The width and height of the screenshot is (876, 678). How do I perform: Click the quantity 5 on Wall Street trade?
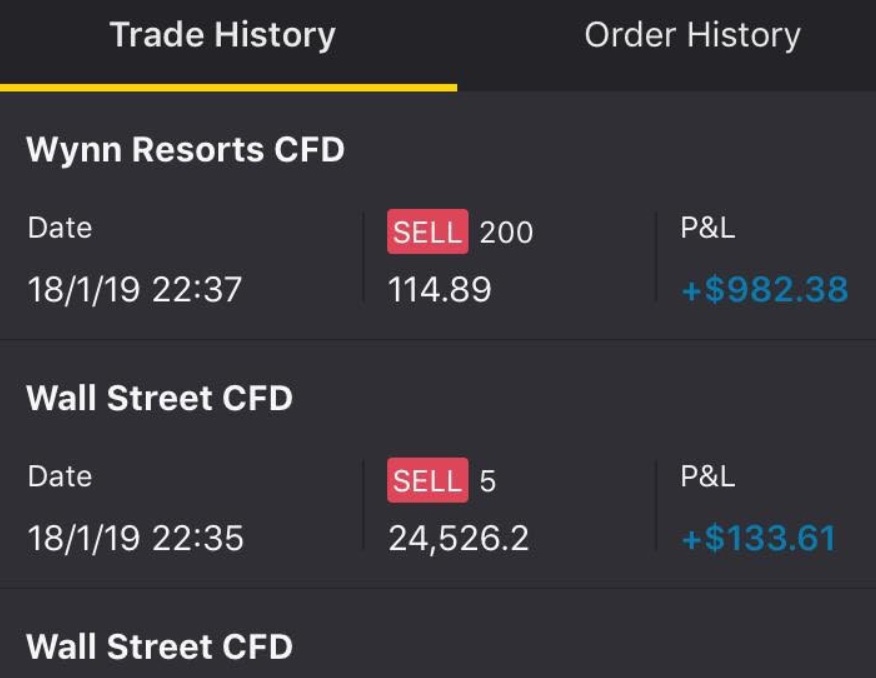point(488,481)
